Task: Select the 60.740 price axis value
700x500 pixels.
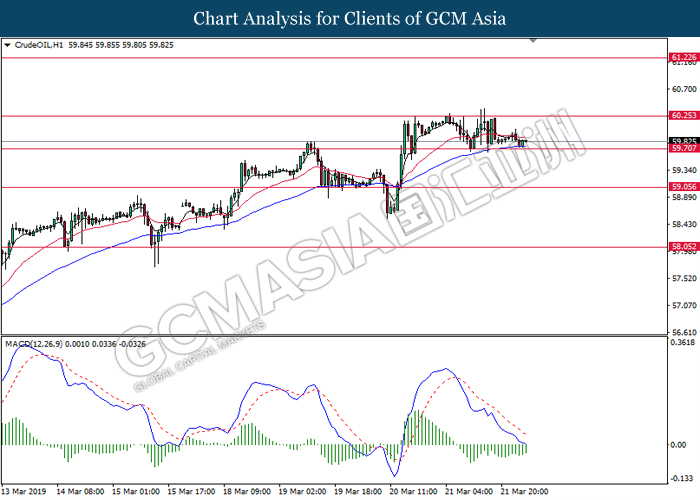Action: pyautogui.click(x=683, y=88)
